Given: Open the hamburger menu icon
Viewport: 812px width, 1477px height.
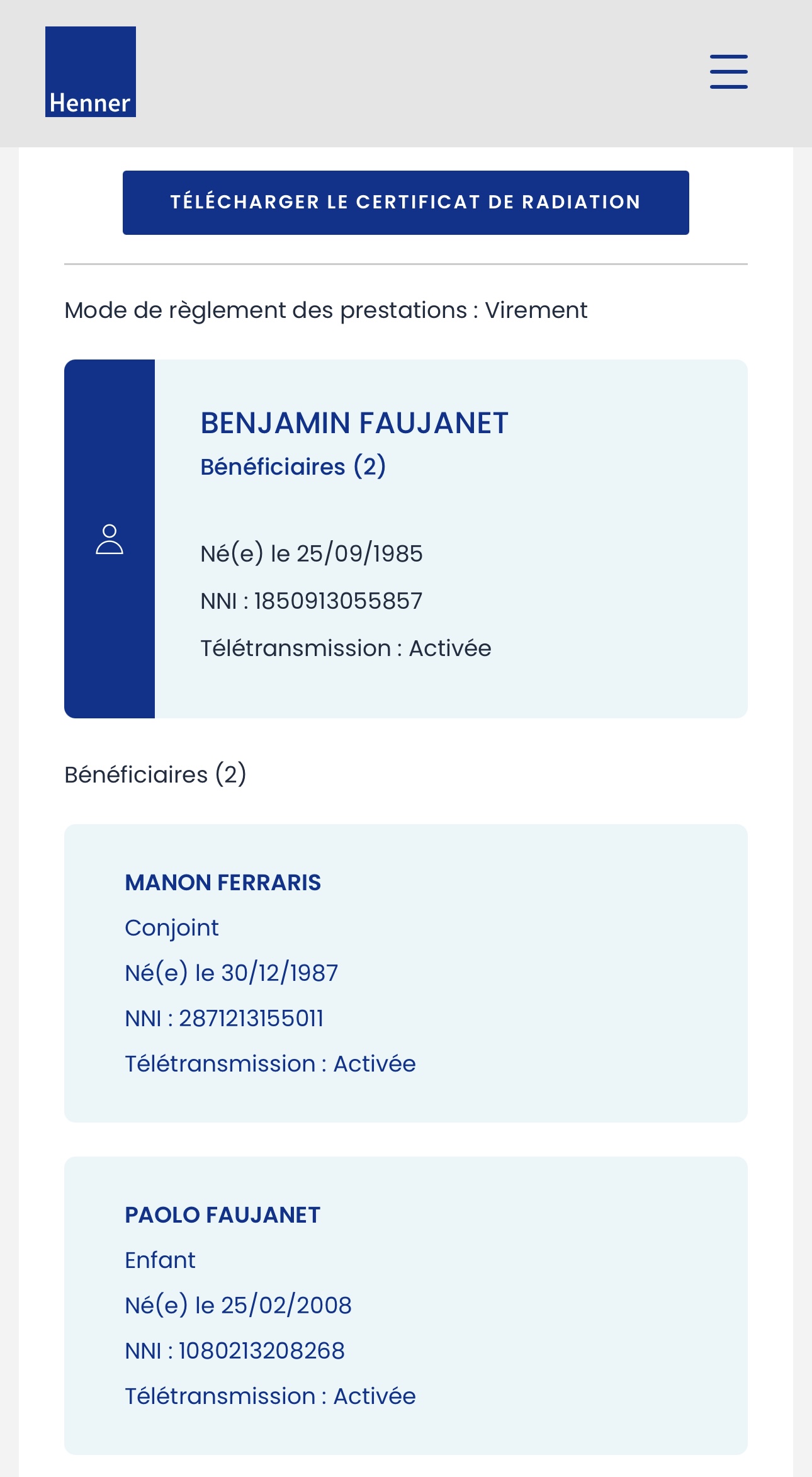Looking at the screenshot, I should point(728,71).
